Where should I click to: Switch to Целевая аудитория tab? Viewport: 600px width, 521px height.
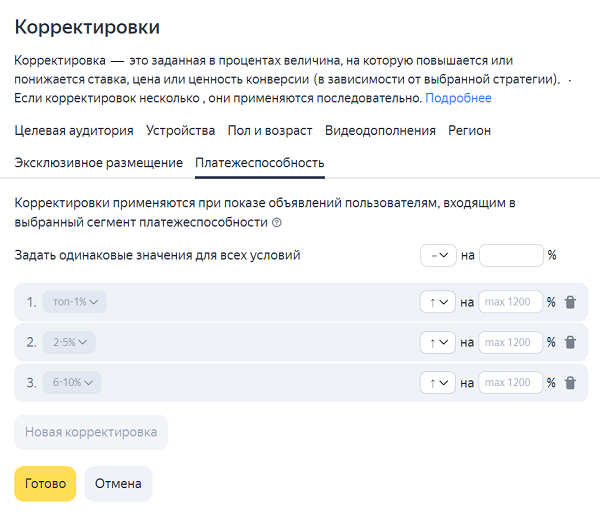pyautogui.click(x=74, y=130)
